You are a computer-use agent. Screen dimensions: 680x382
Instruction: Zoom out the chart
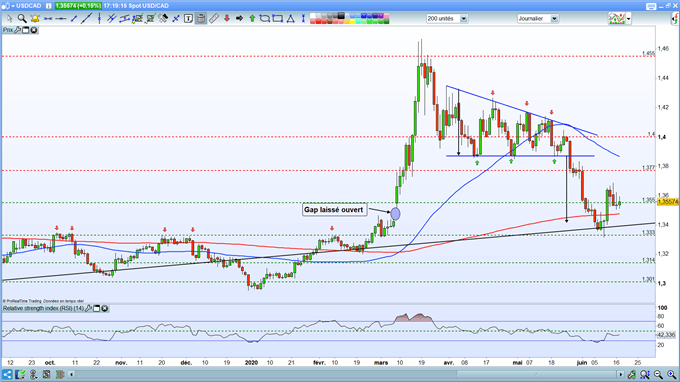click(x=658, y=374)
